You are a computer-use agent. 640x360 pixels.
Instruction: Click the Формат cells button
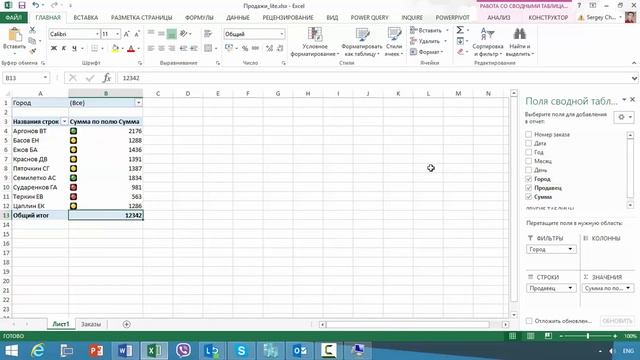(427, 52)
